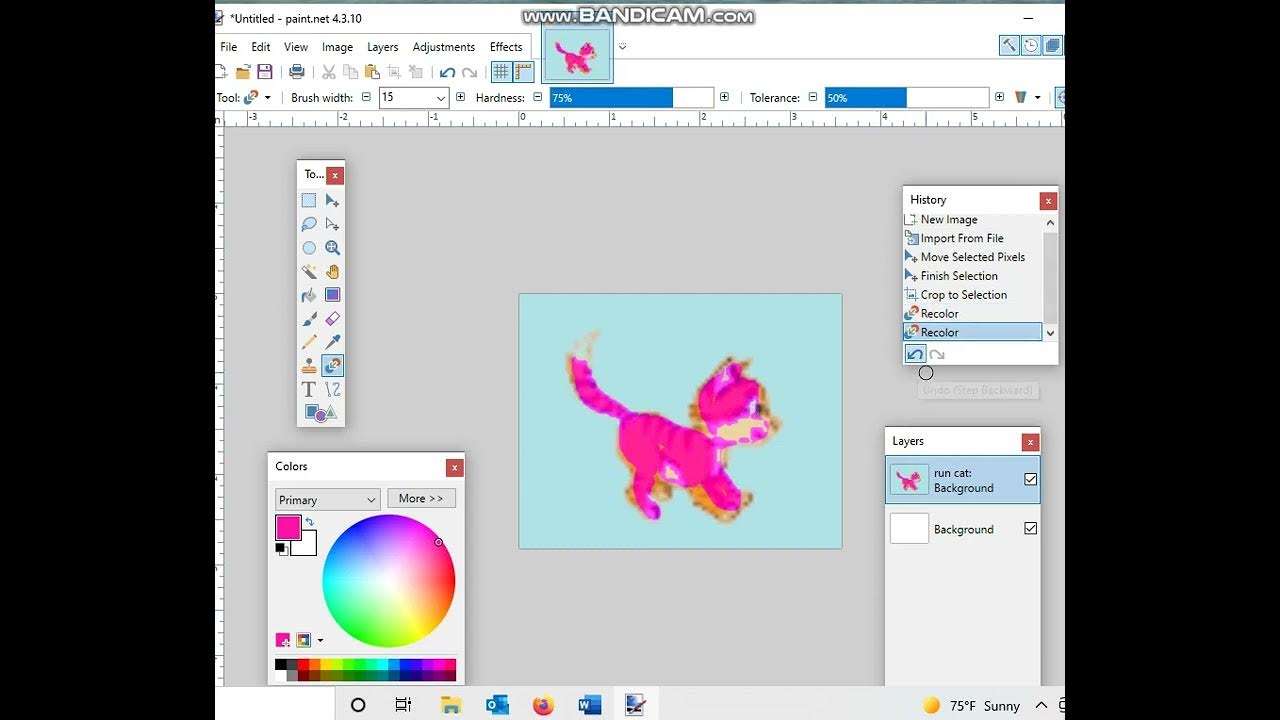1280x720 pixels.
Task: Click the white secondary color swatch
Action: click(308, 547)
